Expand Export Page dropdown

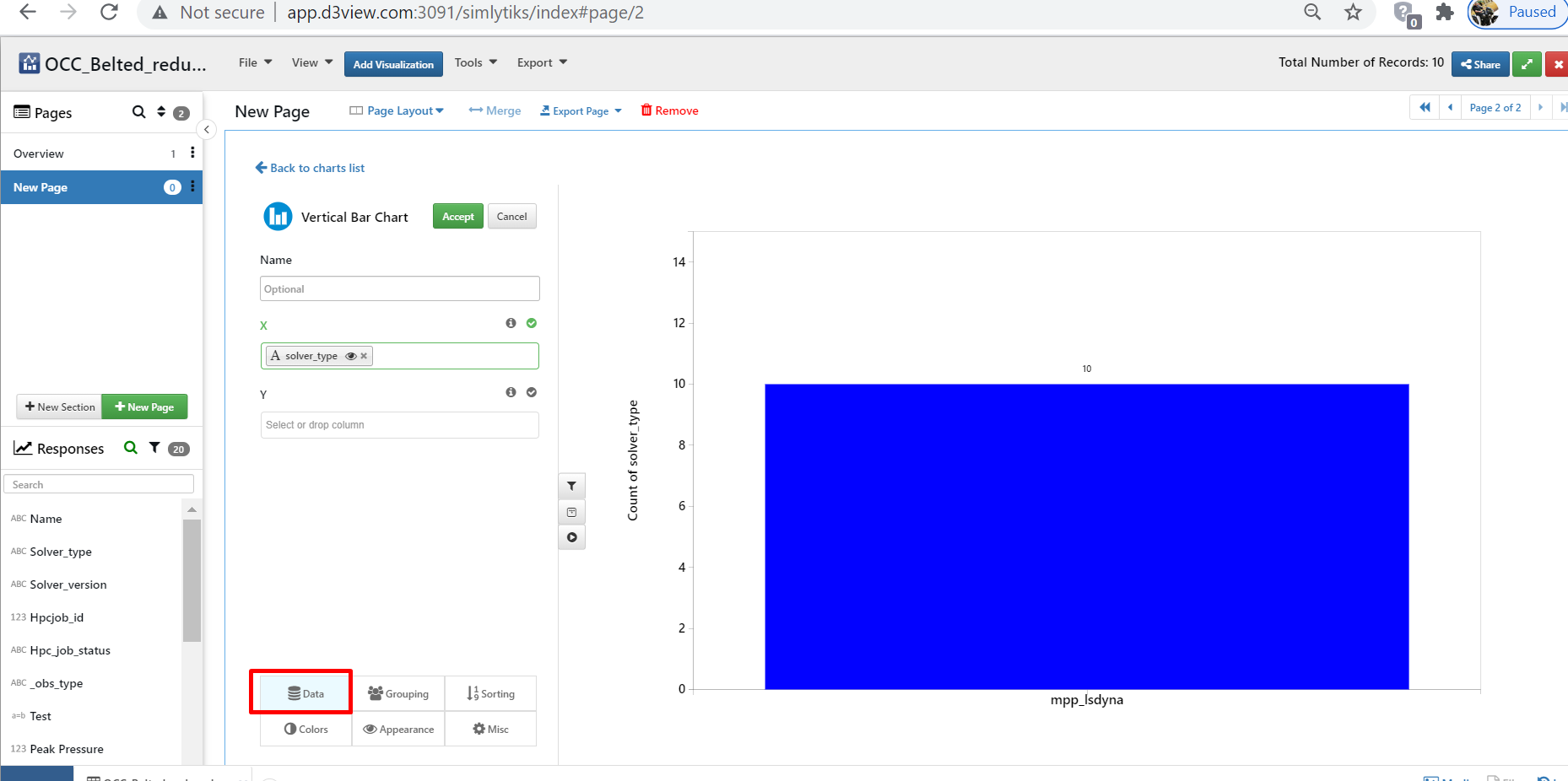(581, 110)
